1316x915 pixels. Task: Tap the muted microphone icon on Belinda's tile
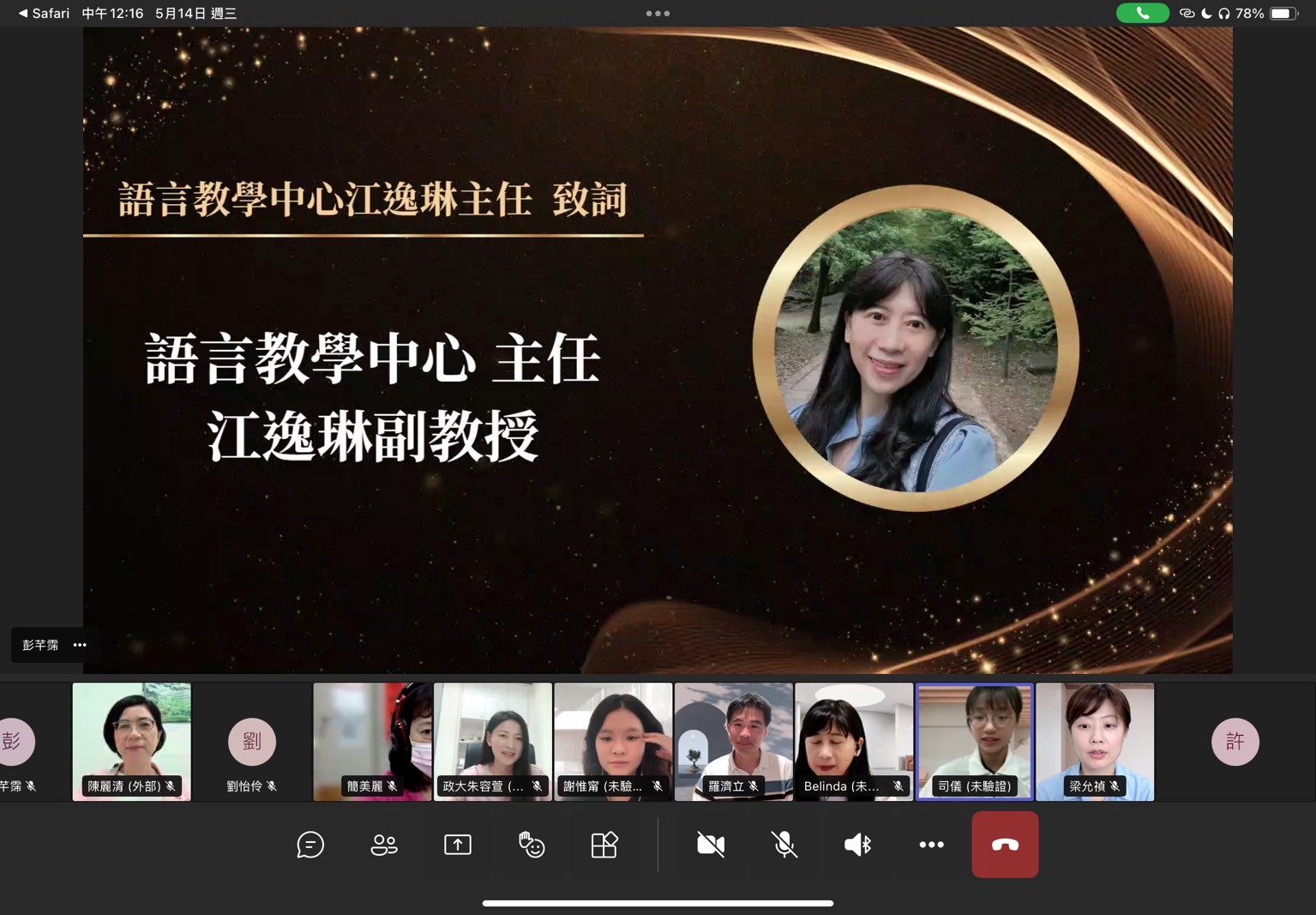(898, 786)
